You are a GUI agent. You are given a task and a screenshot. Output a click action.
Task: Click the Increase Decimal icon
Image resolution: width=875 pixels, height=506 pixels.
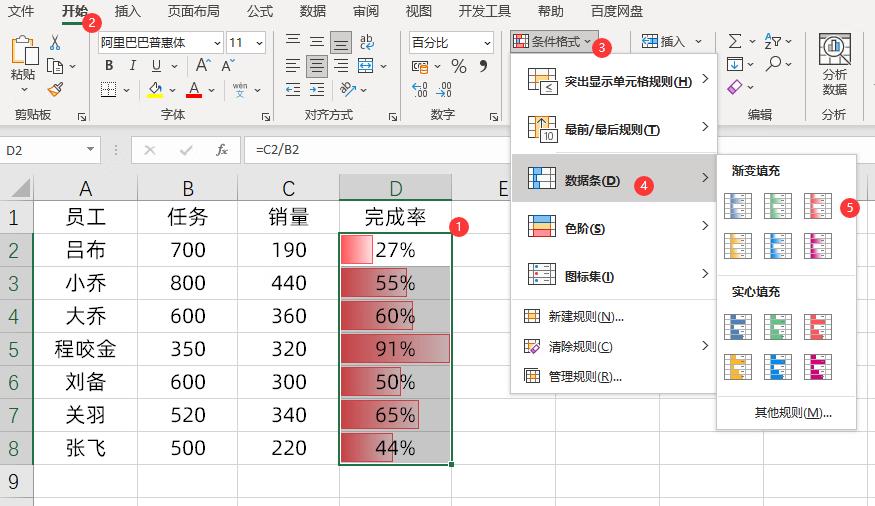pos(419,90)
